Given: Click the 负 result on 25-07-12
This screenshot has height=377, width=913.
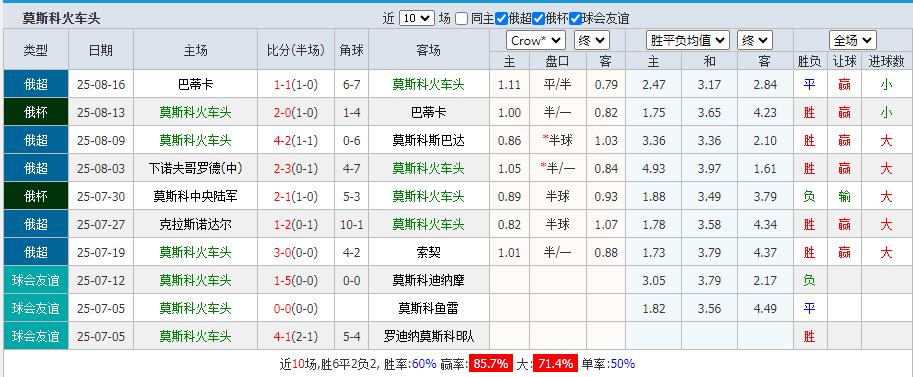Looking at the screenshot, I should [x=809, y=280].
